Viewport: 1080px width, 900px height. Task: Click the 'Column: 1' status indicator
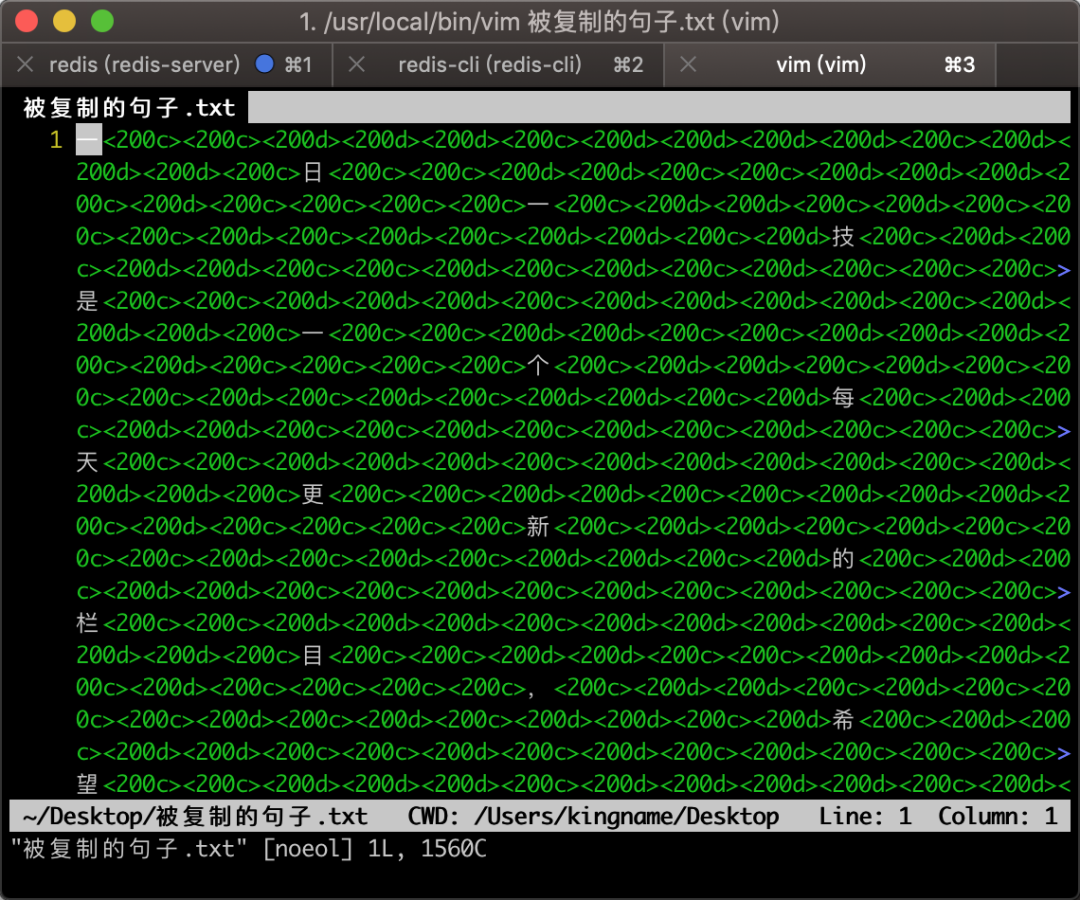(x=997, y=817)
